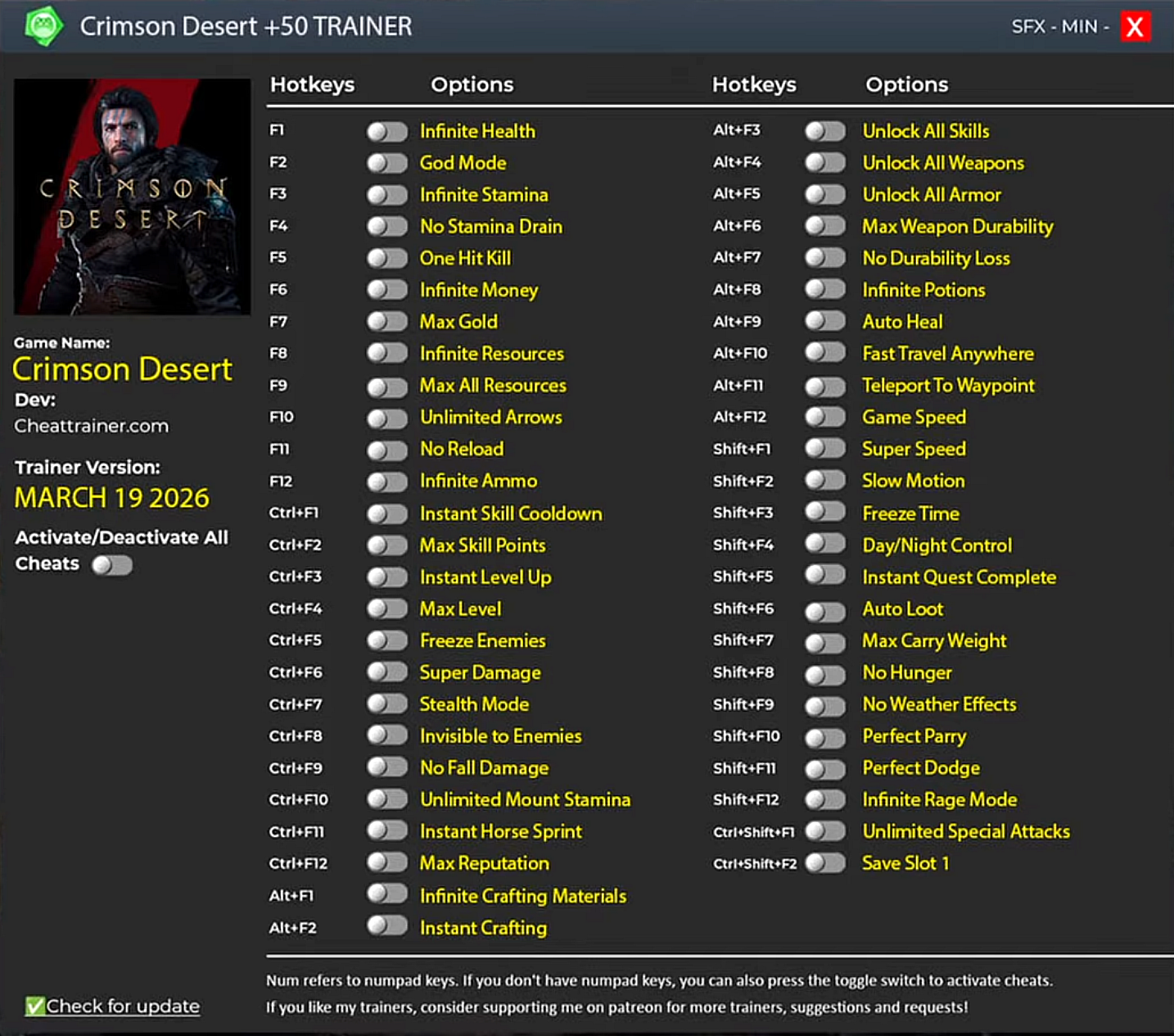Toggle Activate/Deactivate All Cheats switch
The height and width of the screenshot is (1036, 1174).
[112, 565]
